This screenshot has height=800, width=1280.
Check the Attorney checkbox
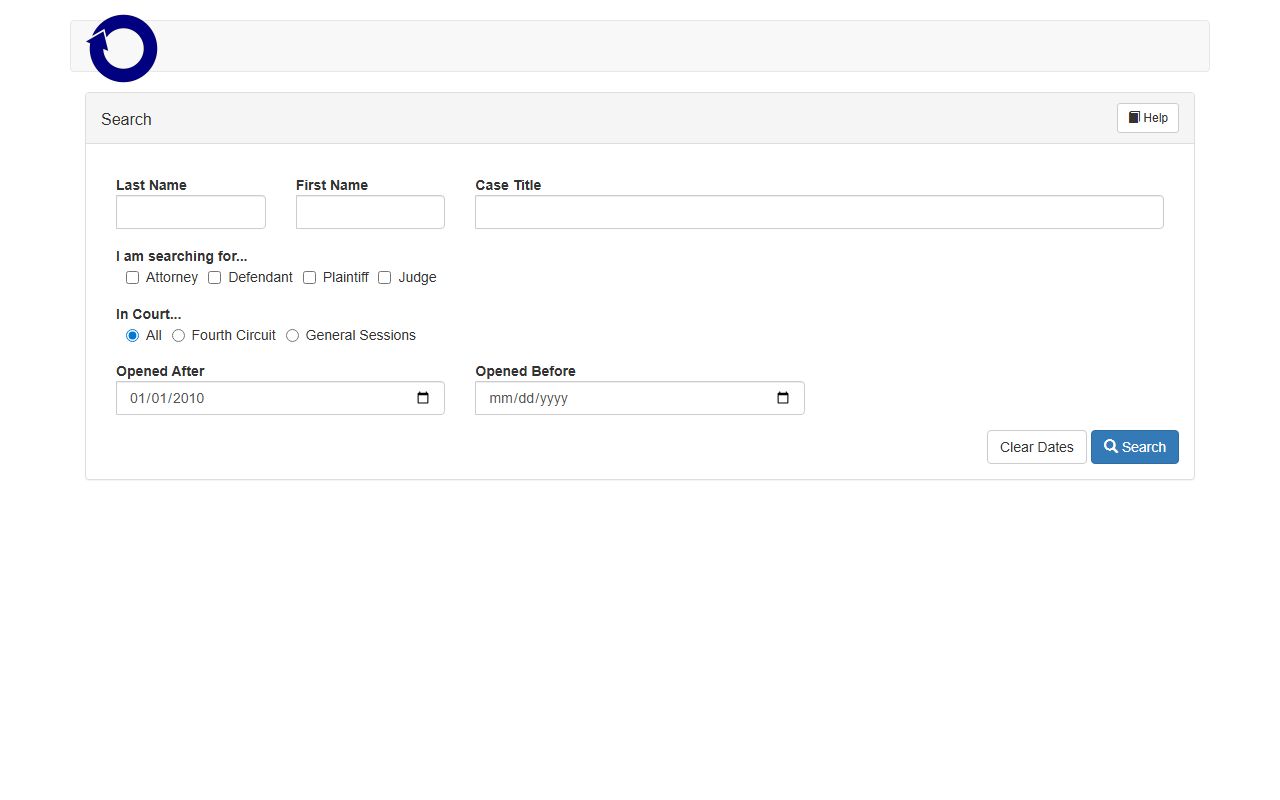[x=132, y=278]
